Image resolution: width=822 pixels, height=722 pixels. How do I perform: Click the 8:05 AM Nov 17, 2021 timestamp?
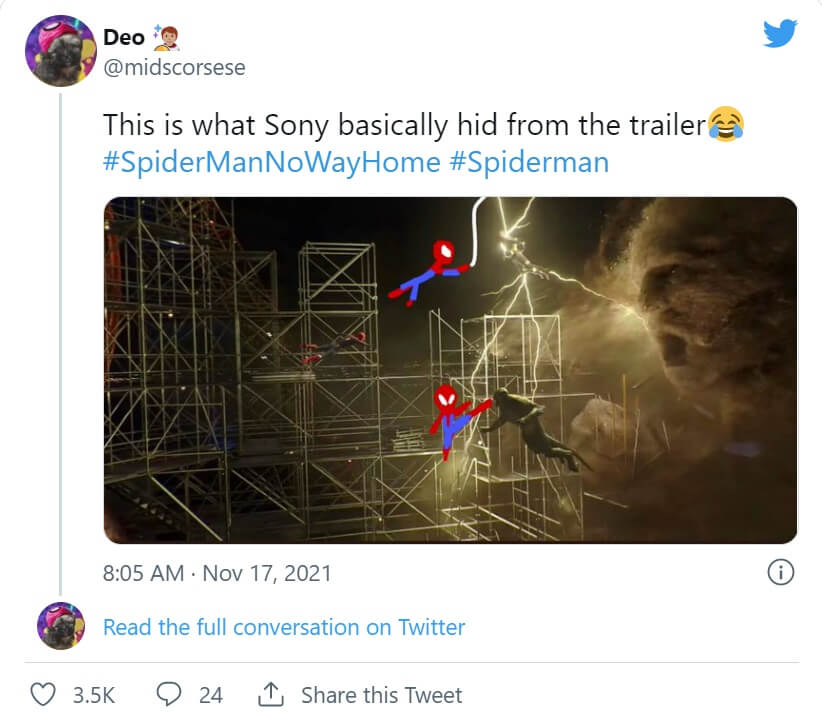click(x=217, y=573)
